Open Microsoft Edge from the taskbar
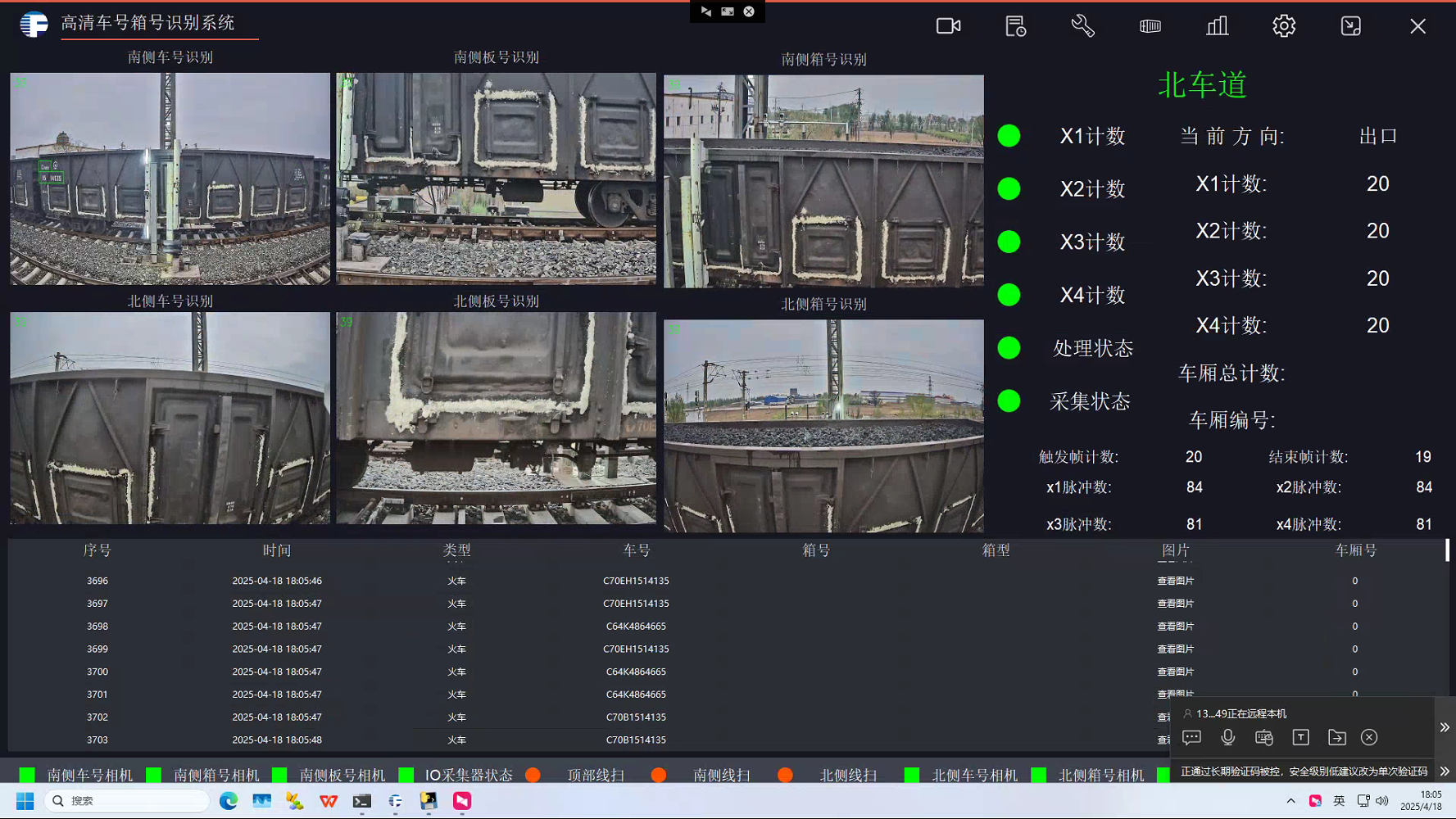Screen dimensions: 1456x819 [228, 801]
